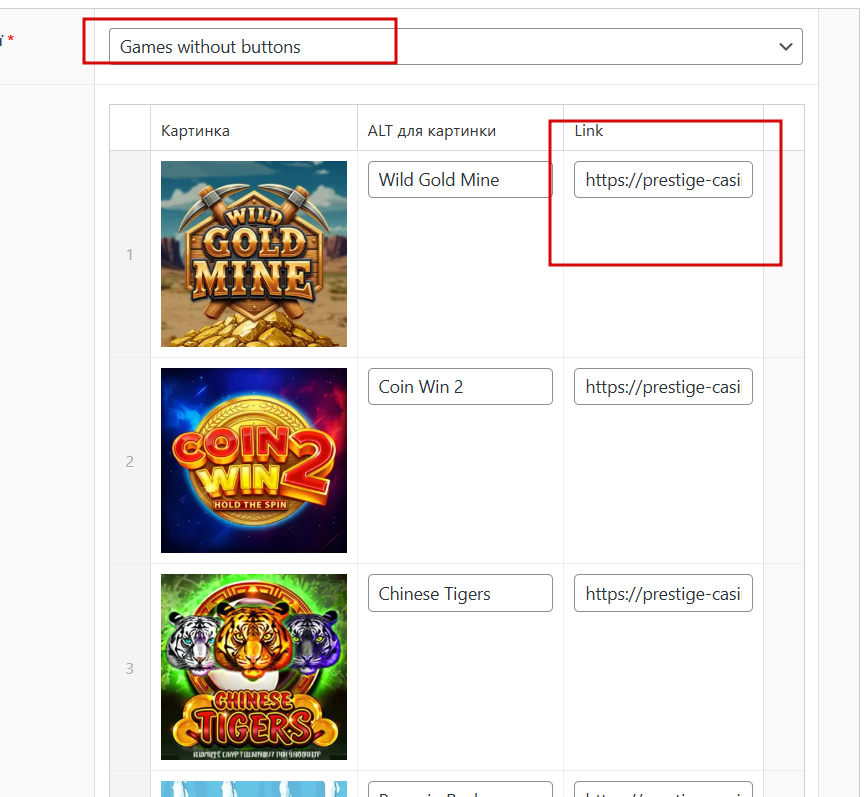Click the row number 3 handle

click(x=129, y=668)
